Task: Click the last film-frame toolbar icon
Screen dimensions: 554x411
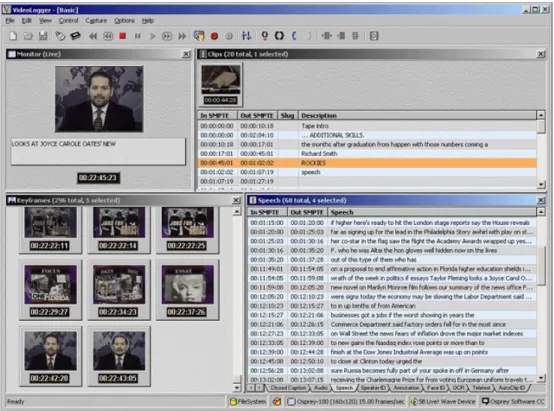Action: click(374, 36)
